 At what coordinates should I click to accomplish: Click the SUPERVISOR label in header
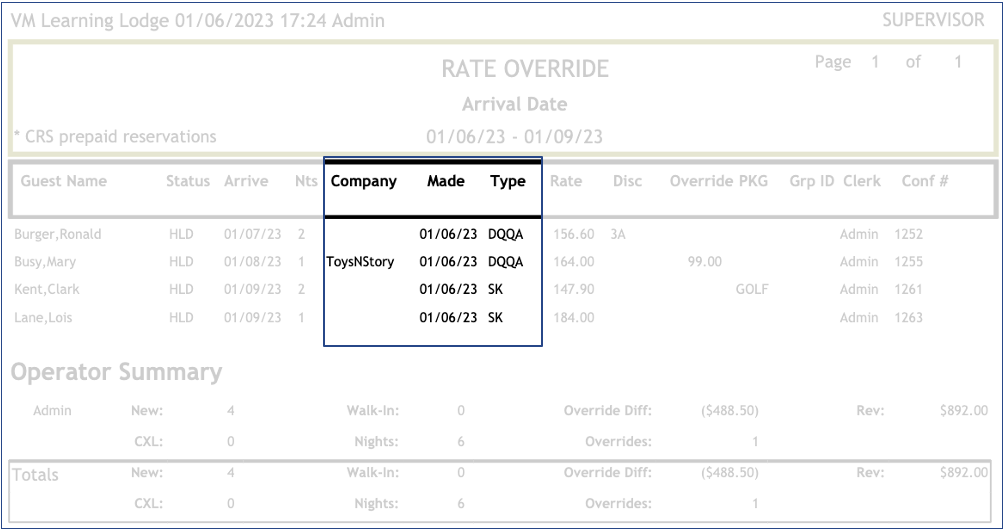pos(932,20)
